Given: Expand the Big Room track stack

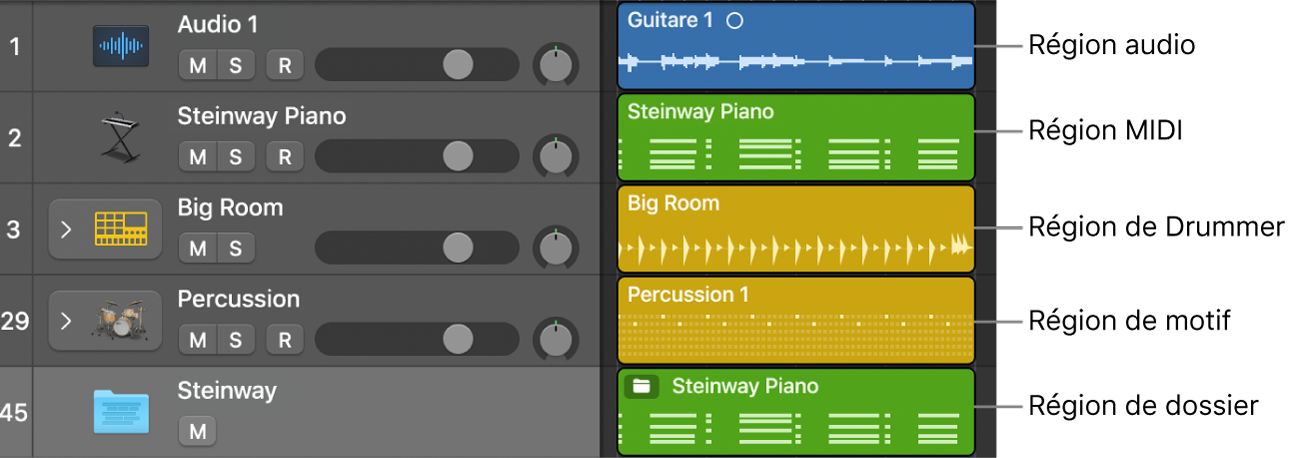Looking at the screenshot, I should pos(67,229).
